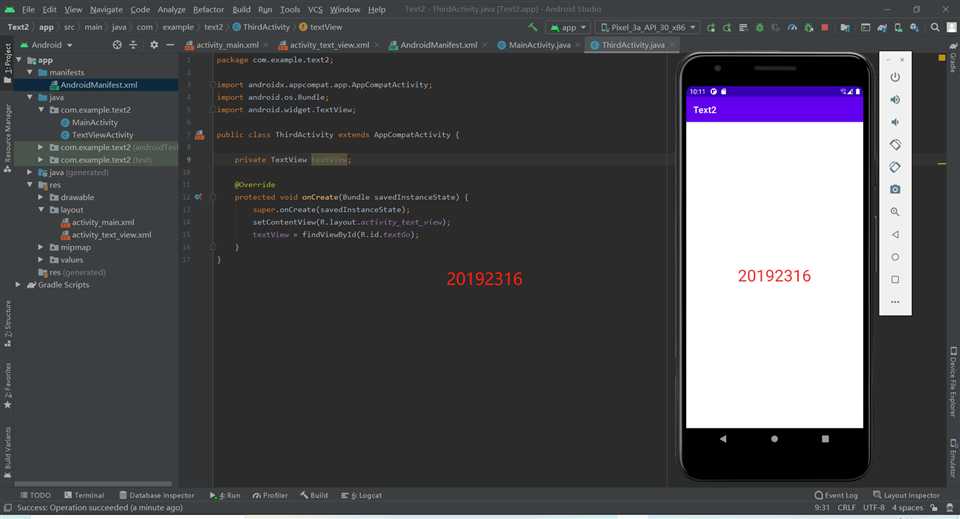Select TextViewActivity in project tree
The image size is (960, 519).
pos(102,135)
